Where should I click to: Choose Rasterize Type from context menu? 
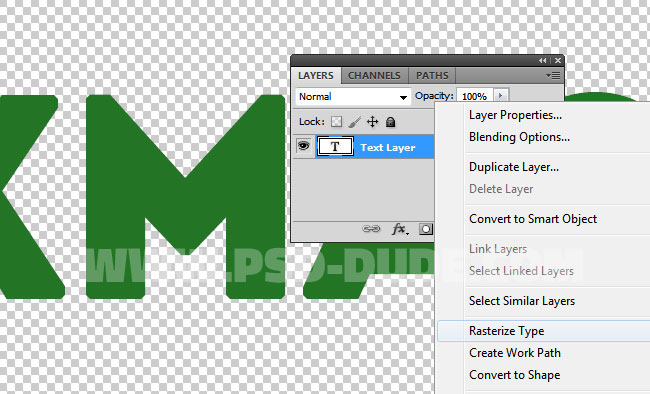tap(544, 331)
